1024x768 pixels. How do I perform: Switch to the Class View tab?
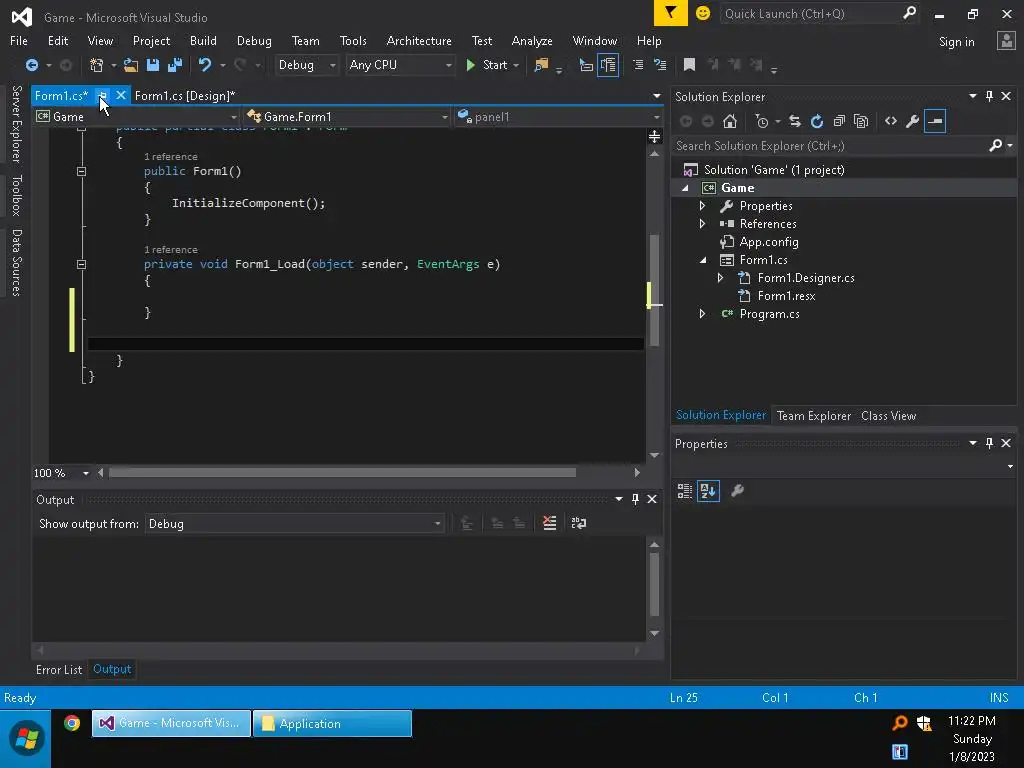[889, 415]
